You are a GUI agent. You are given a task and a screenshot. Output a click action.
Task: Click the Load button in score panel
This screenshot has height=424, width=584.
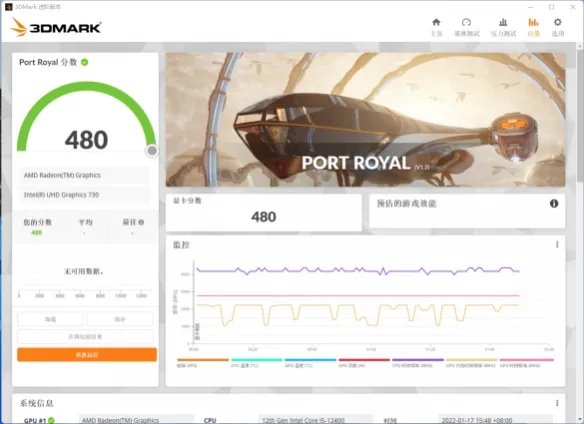point(50,319)
